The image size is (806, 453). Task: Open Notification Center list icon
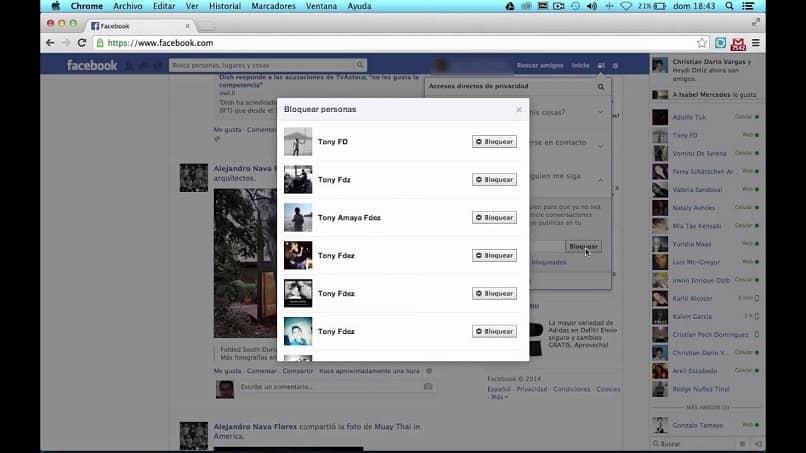(748, 6)
